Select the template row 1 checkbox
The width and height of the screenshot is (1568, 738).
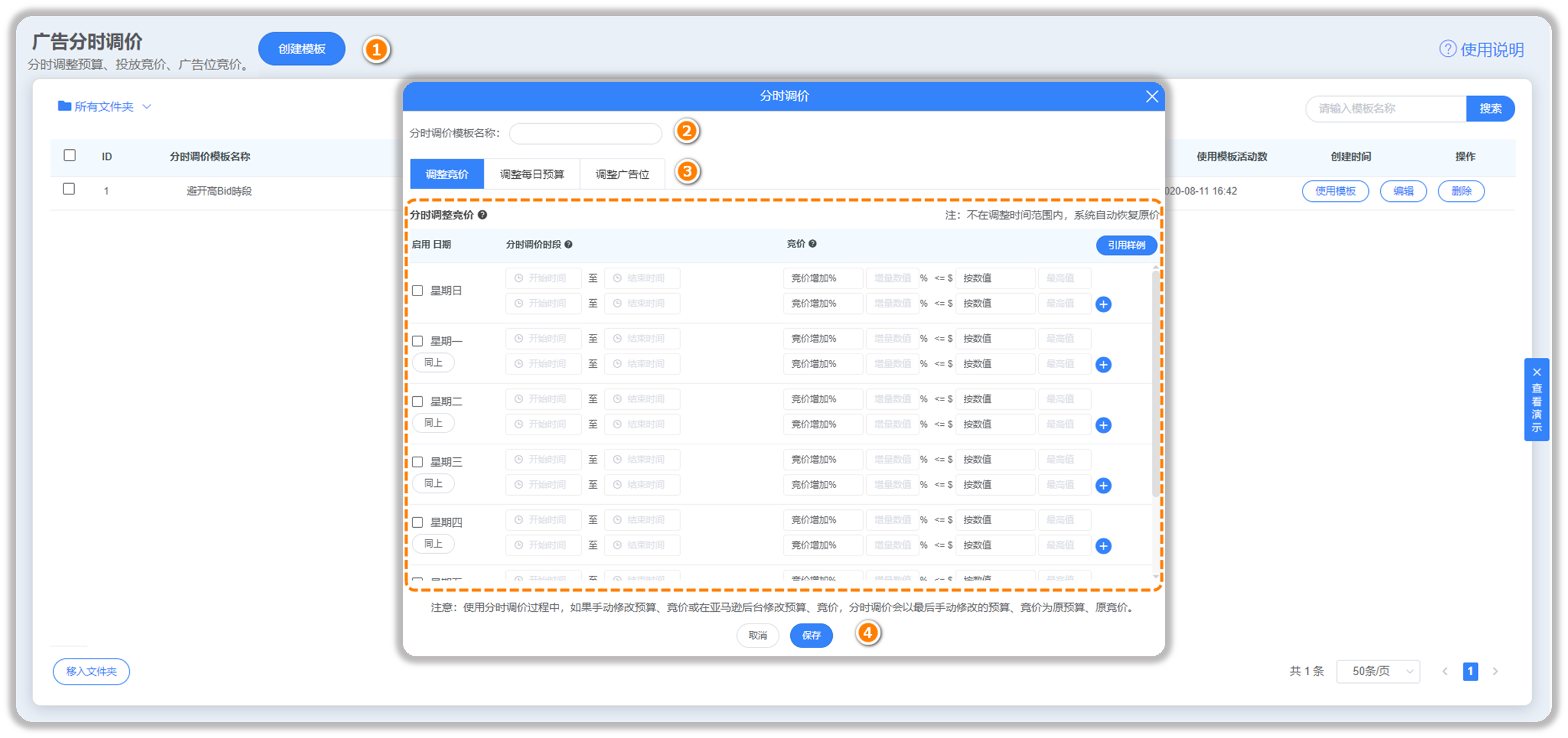(x=69, y=189)
